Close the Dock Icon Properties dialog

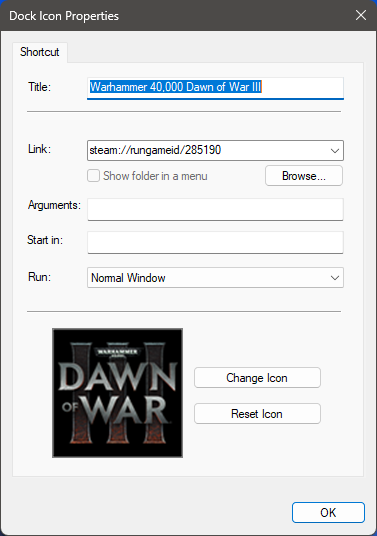(361, 15)
